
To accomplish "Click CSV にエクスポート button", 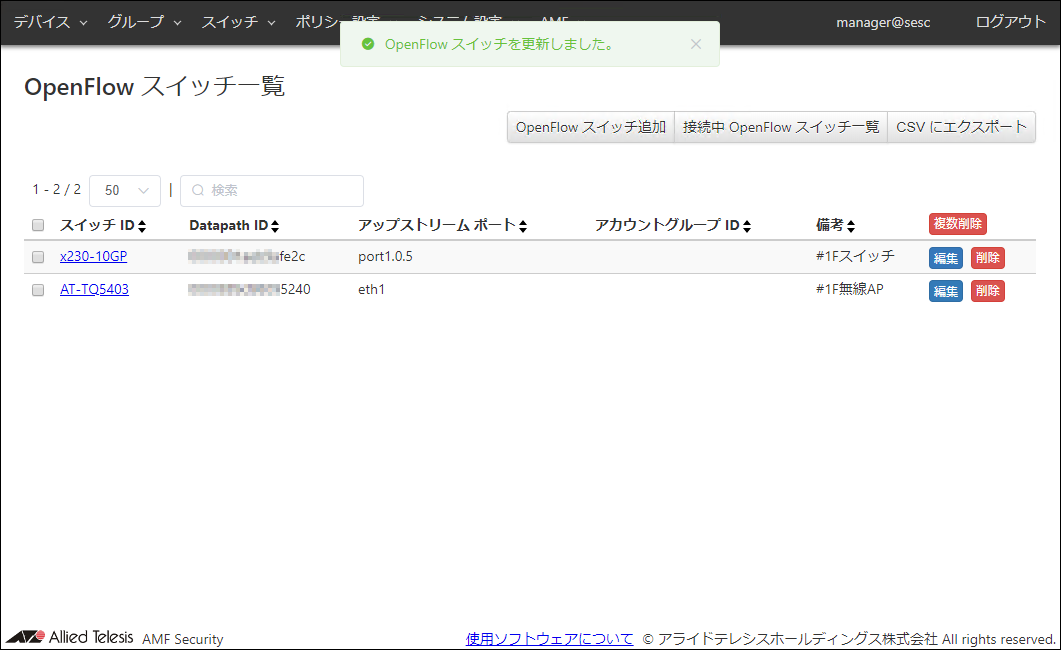I will click(962, 127).
